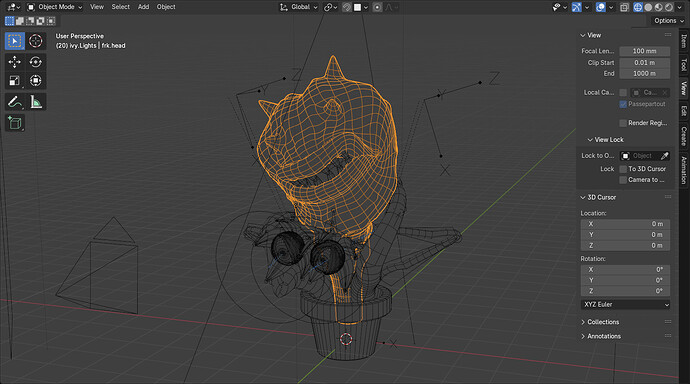Viewport: 690px width, 384px height.
Task: Enable the Render Region checkbox
Action: [623, 123]
